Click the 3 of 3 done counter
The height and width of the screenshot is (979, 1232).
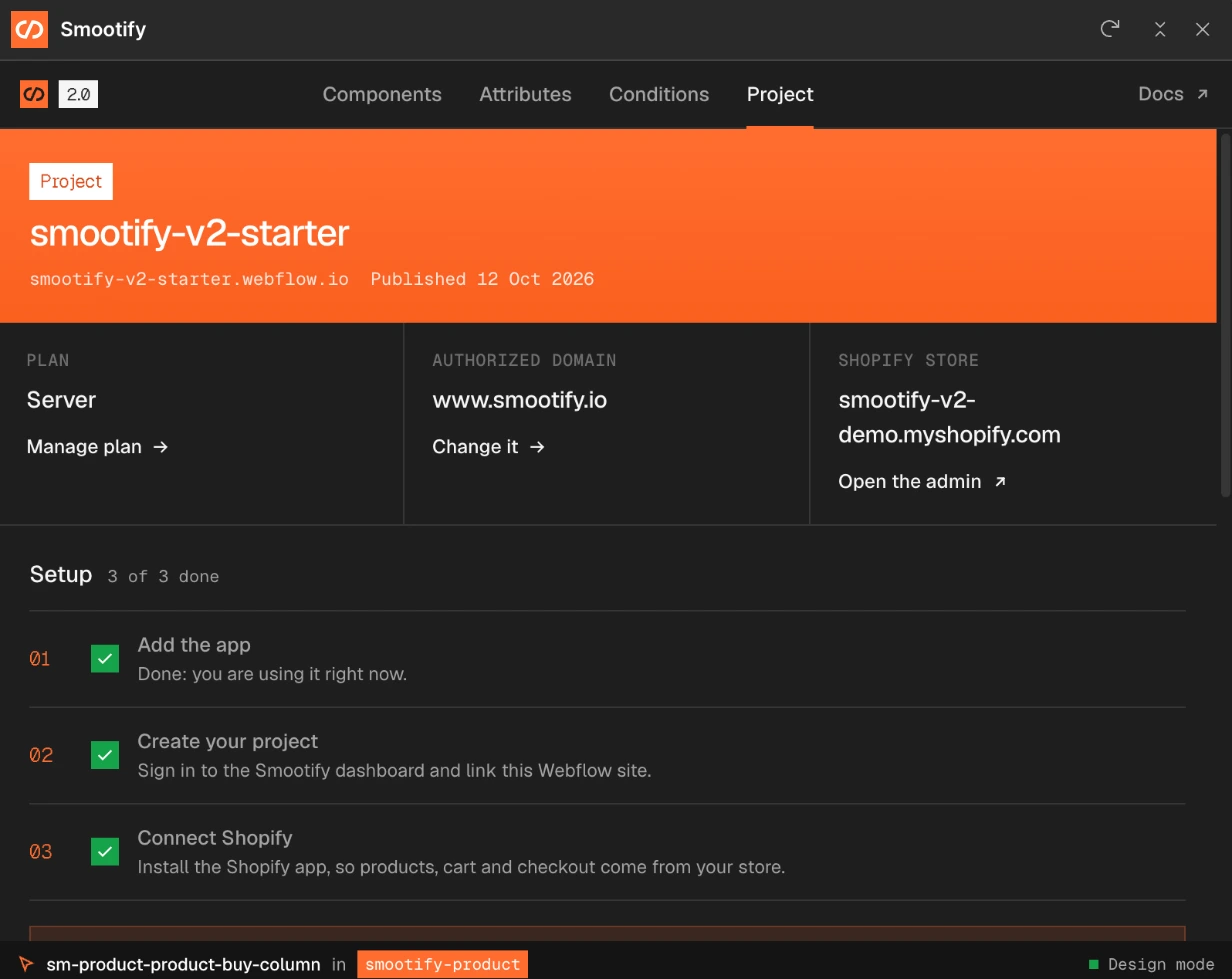pos(163,576)
